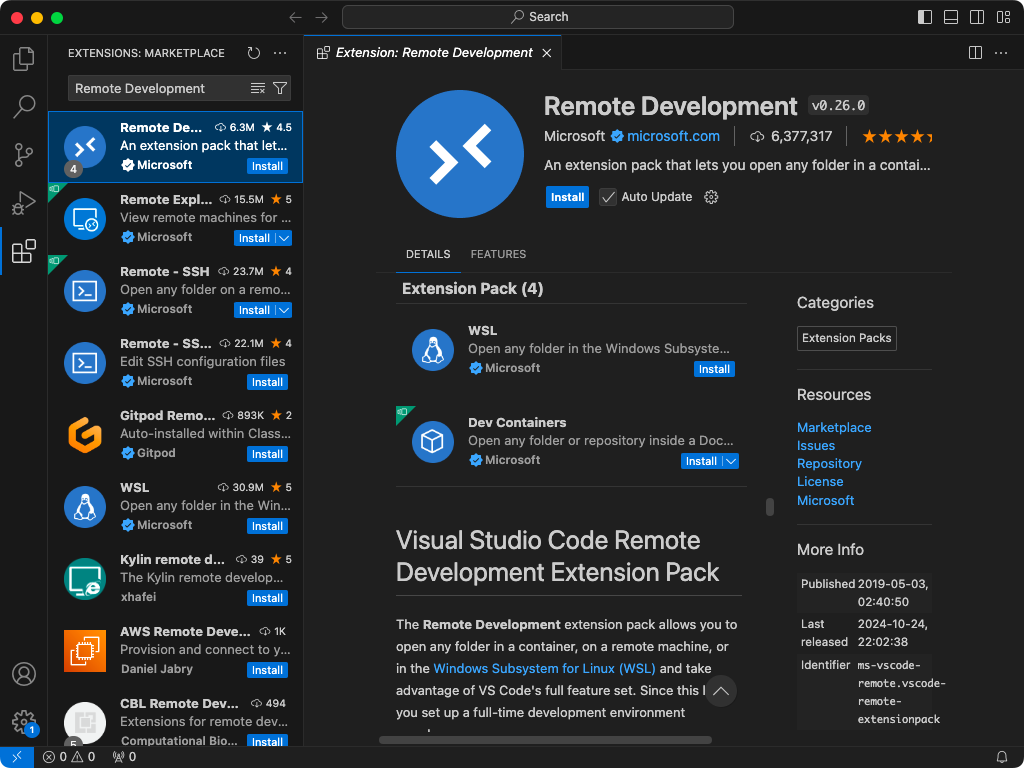This screenshot has height=768, width=1024.
Task: Install Kylin remote development extension
Action: pos(267,598)
